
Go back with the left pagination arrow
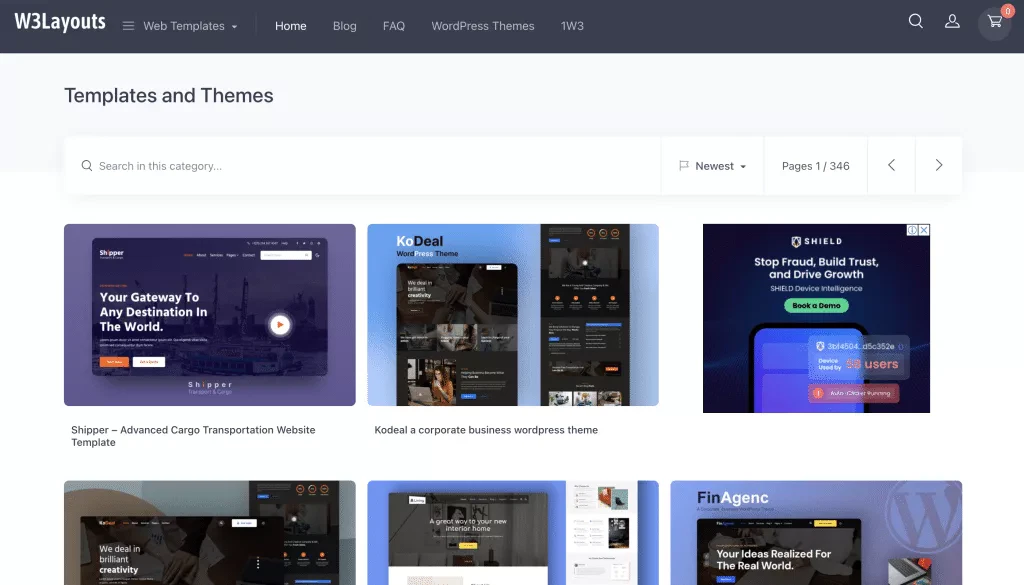(891, 165)
